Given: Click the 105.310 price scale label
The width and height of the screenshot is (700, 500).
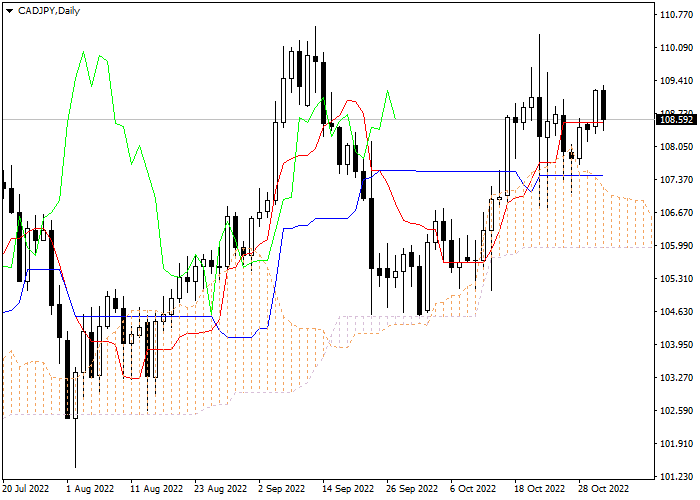Looking at the screenshot, I should click(x=676, y=279).
